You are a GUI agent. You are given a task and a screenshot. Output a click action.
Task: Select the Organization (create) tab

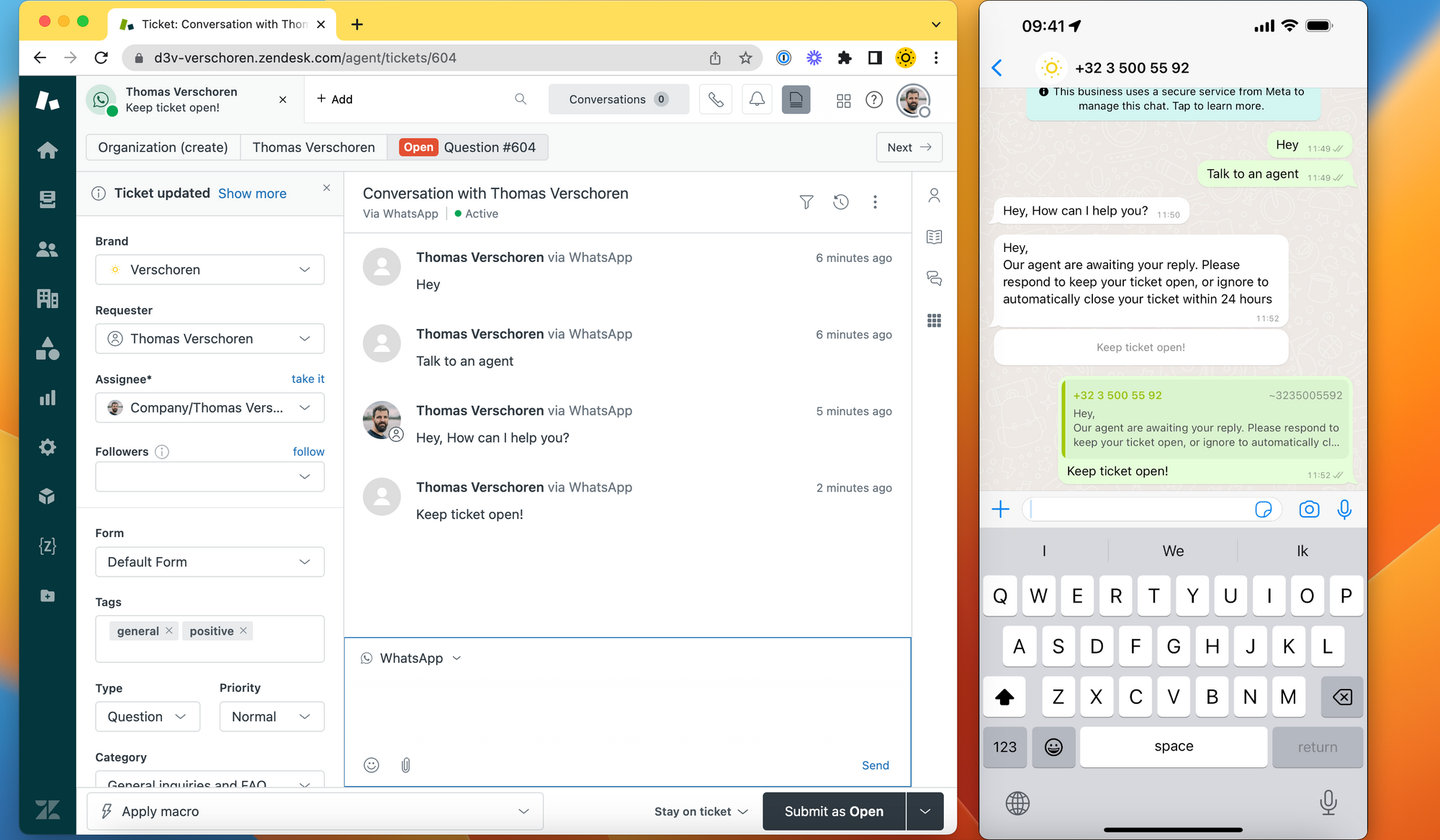163,148
